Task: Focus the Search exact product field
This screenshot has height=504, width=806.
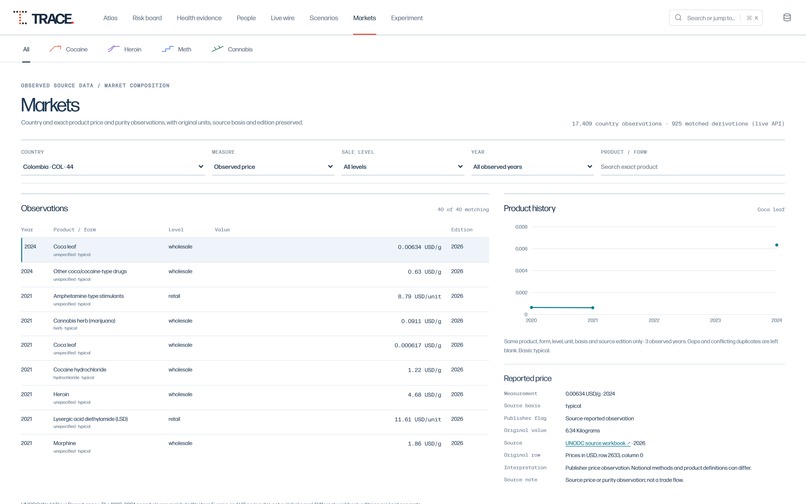Action: click(x=692, y=167)
